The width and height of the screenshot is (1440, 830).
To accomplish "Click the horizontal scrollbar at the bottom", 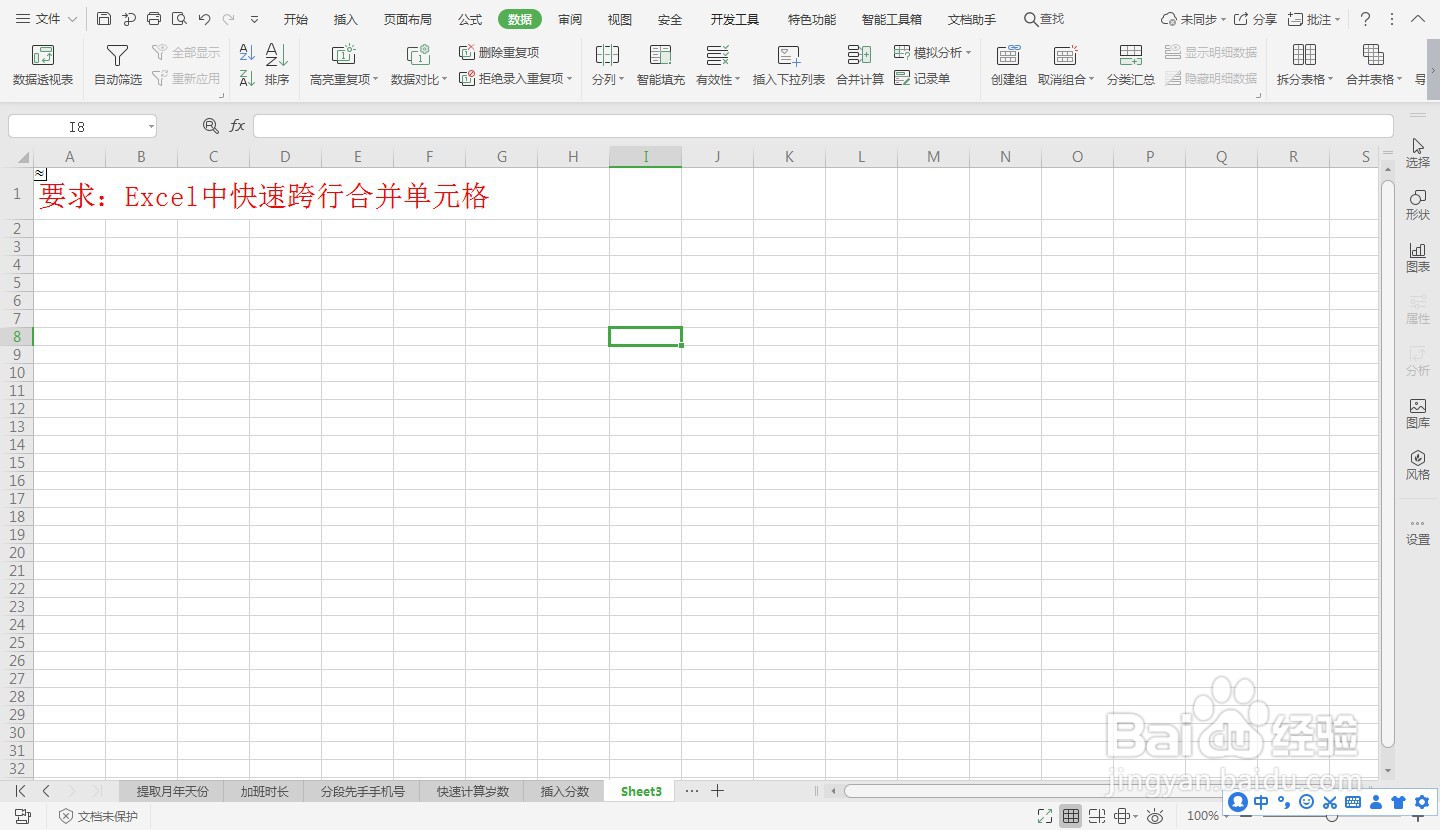I will [x=1108, y=791].
